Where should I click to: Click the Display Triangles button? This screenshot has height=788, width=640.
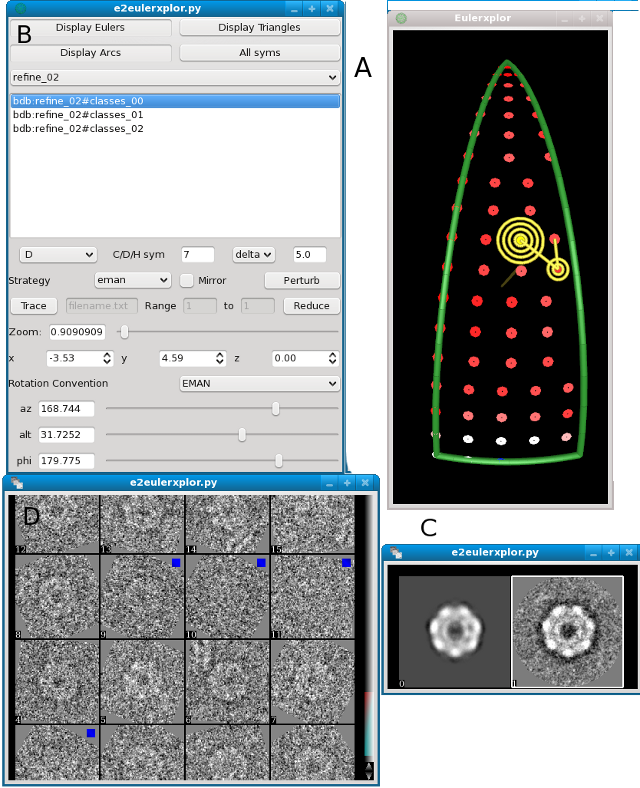pos(259,28)
